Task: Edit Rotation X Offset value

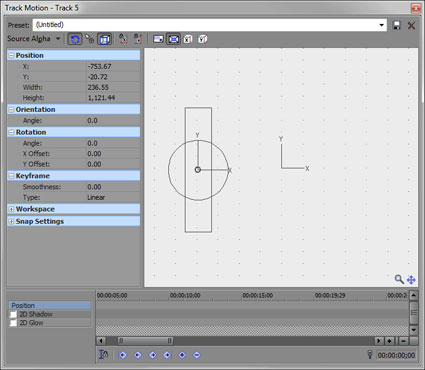Action: tap(113, 154)
